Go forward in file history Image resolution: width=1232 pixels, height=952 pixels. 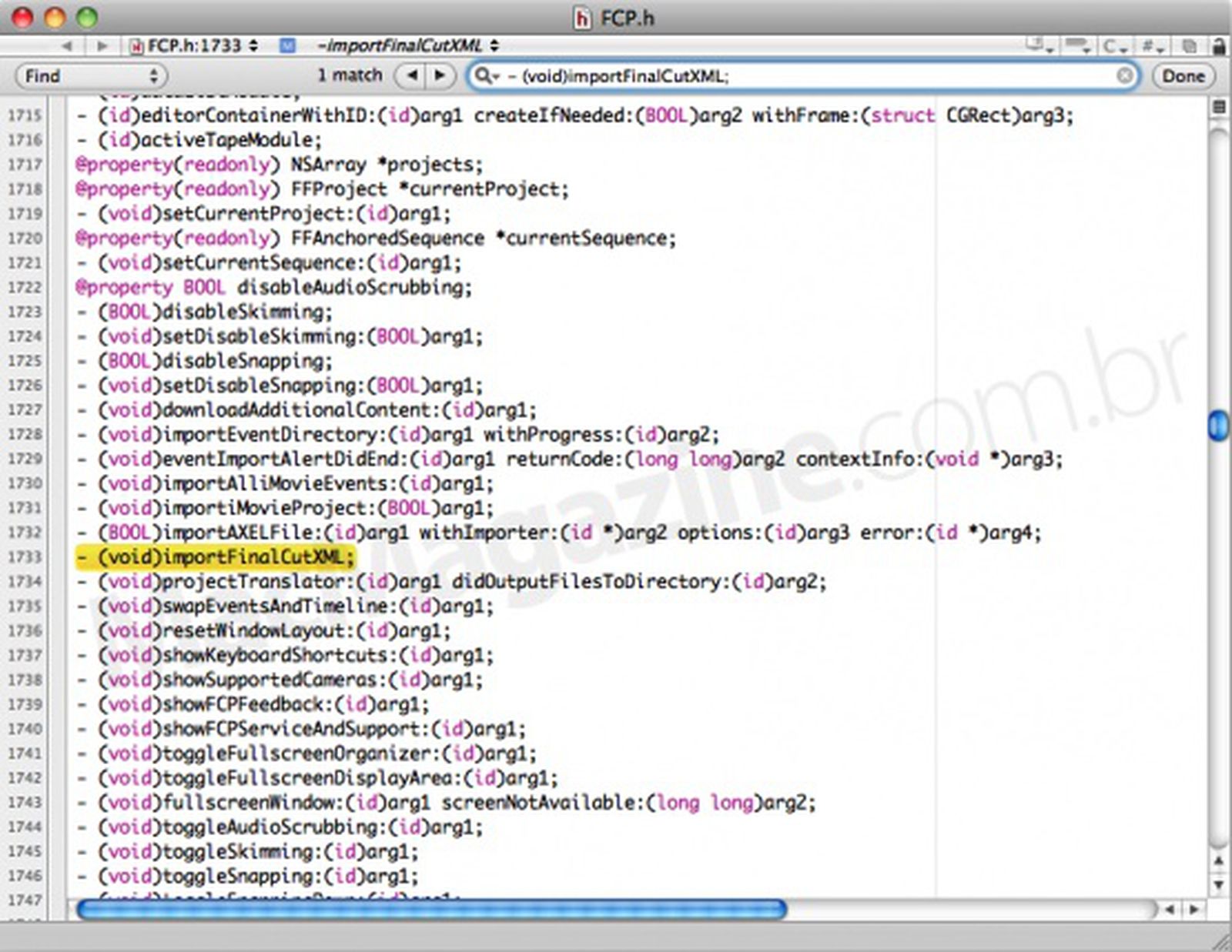[102, 46]
